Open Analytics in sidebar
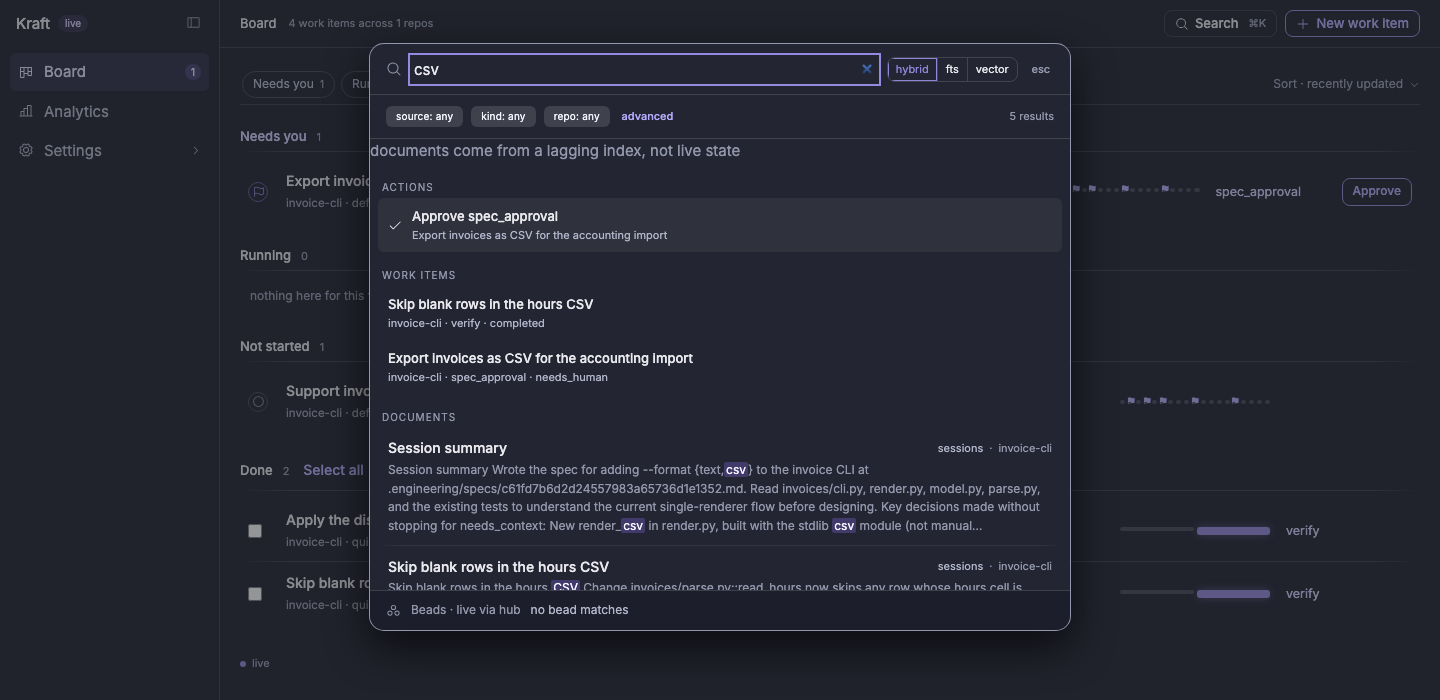 [109, 111]
